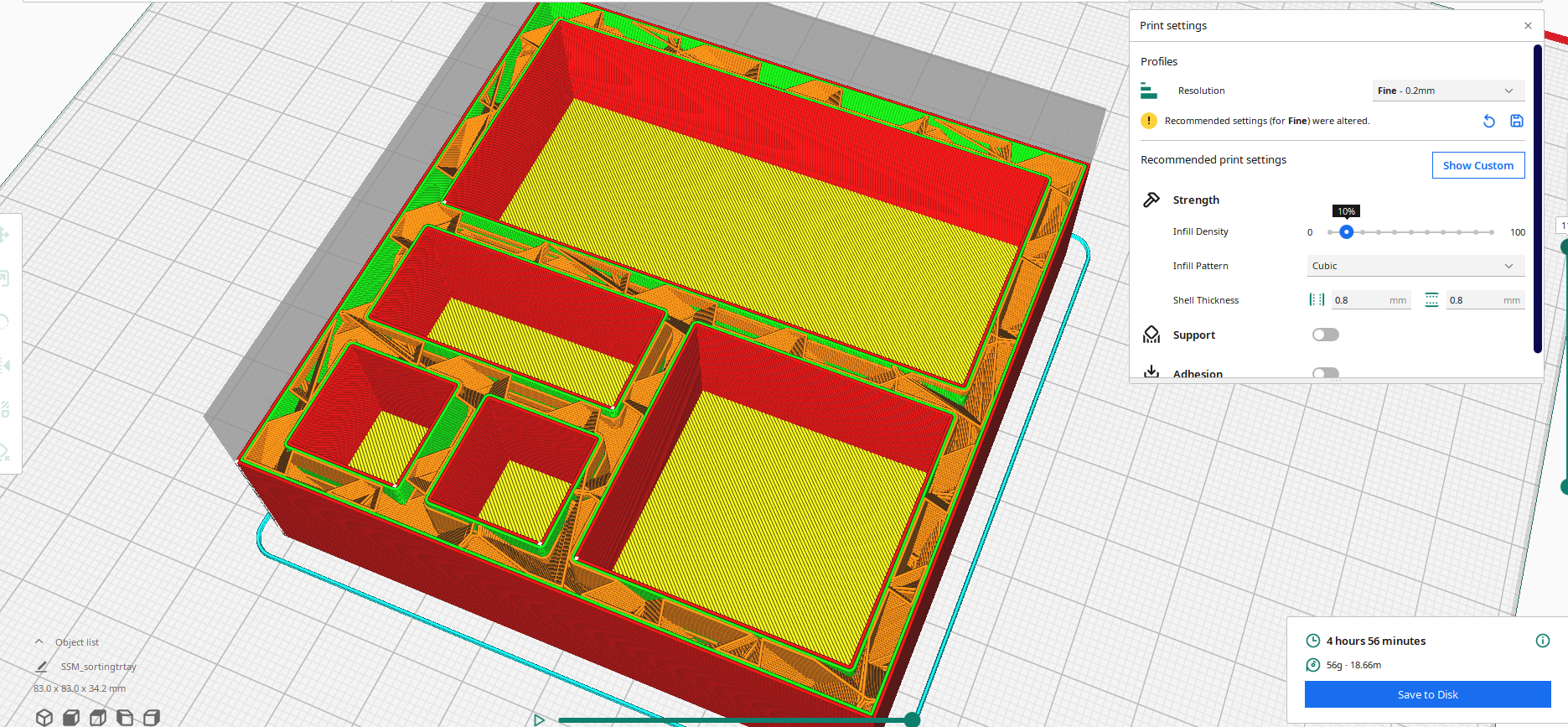Select the front view cube icon
The image size is (1568, 727).
tap(71, 717)
